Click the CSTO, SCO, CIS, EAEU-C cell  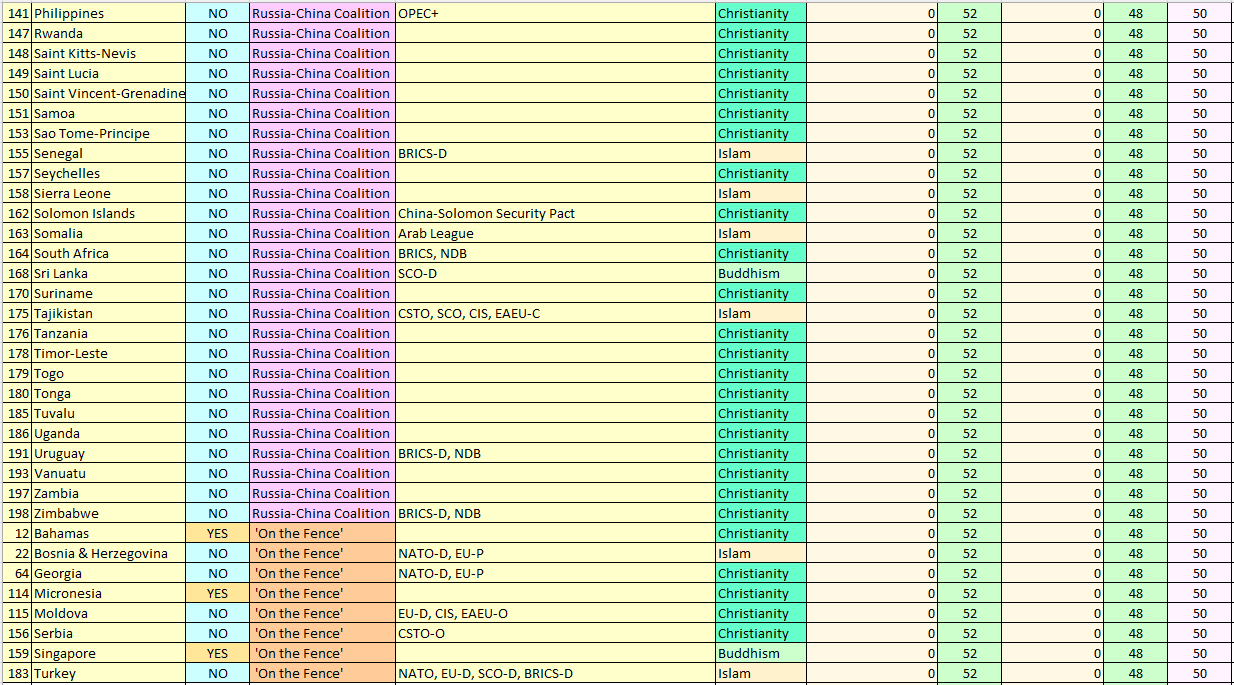pos(555,314)
